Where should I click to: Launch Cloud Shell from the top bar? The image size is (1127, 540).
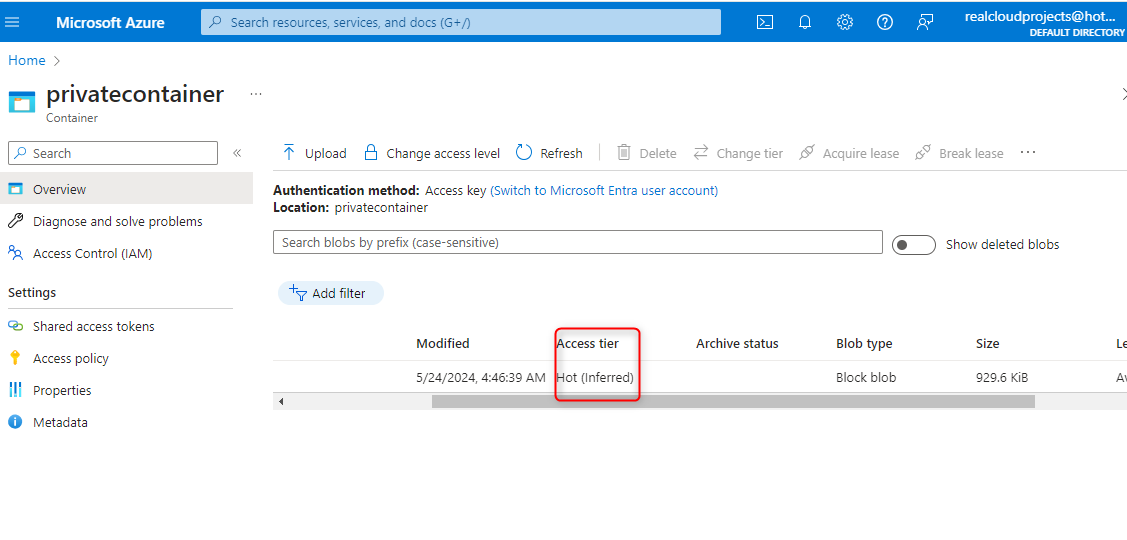pos(765,22)
